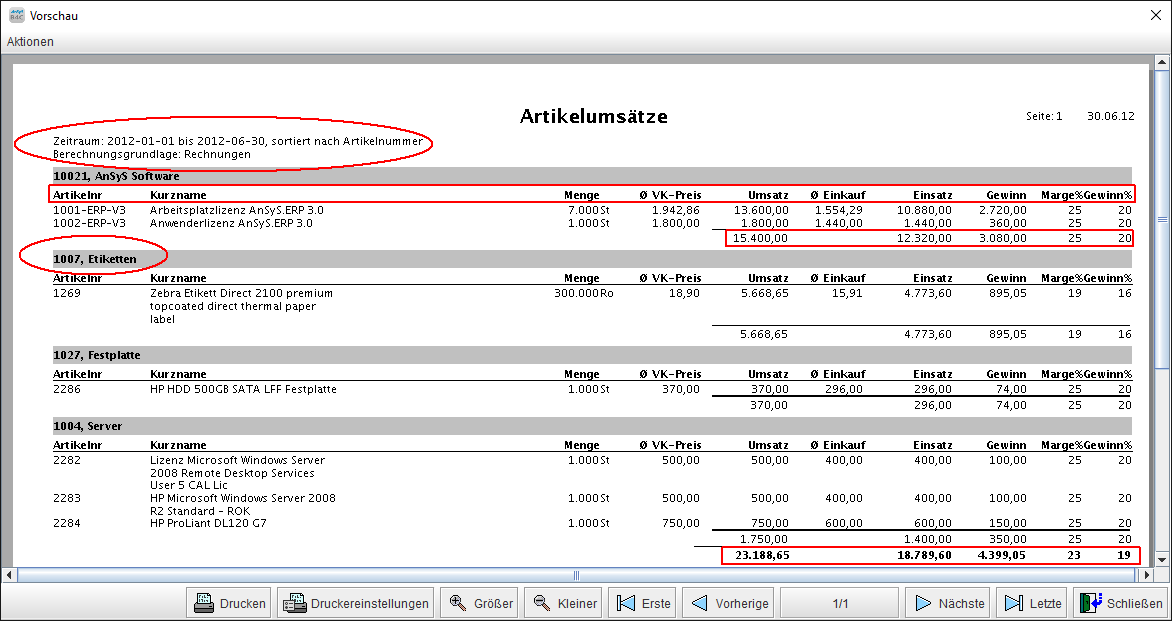Click the vertical scrollbar down arrow
The height and width of the screenshot is (621, 1172).
(1163, 559)
